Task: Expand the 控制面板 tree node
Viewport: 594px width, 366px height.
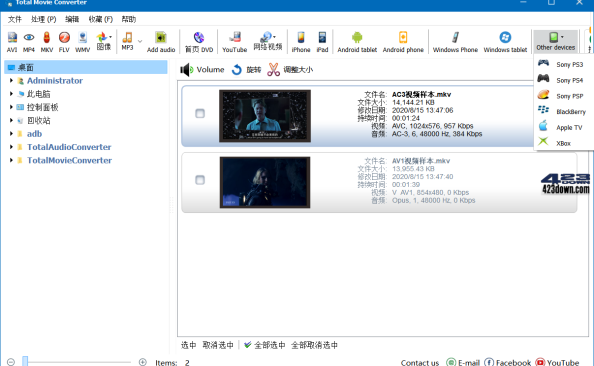Action: click(11, 107)
